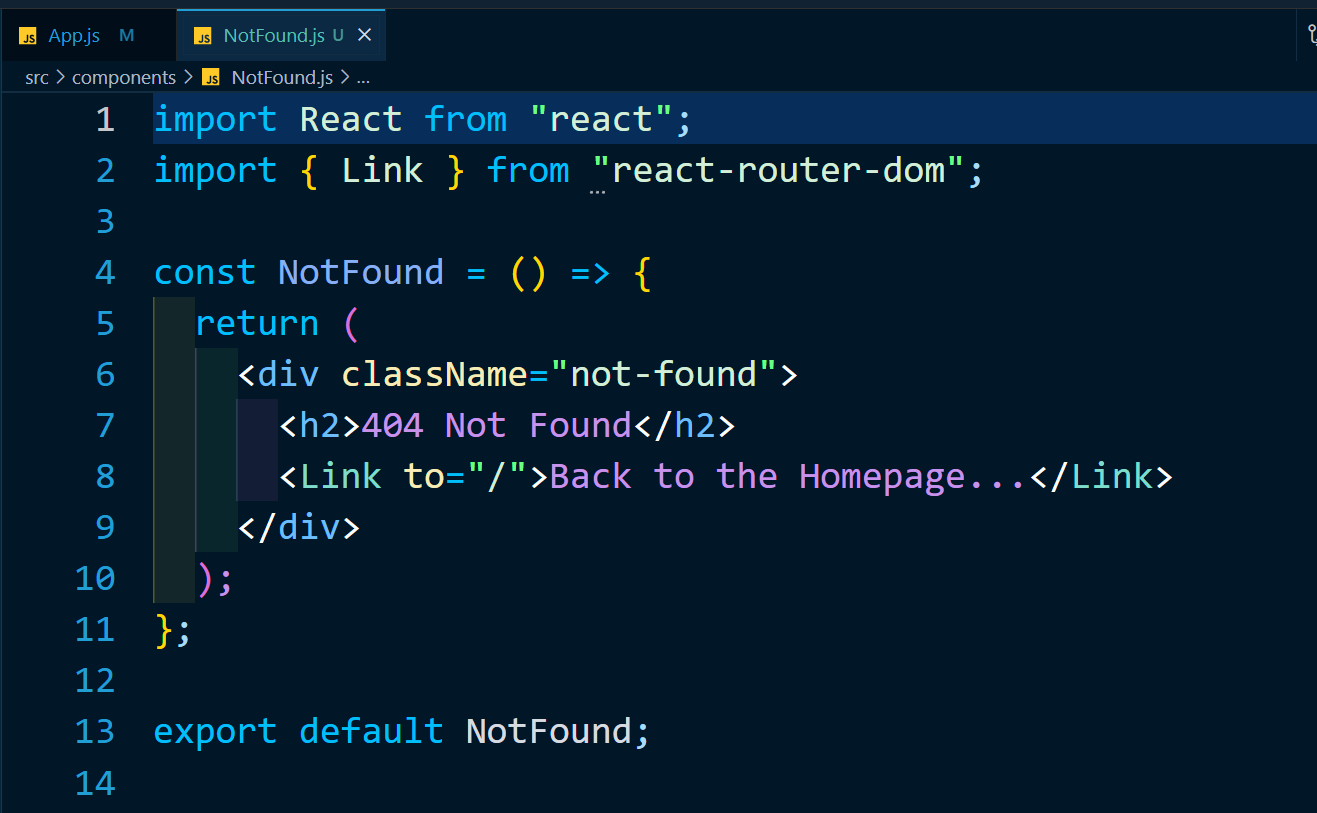Click line number 5 in the gutter
1317x813 pixels.
[x=105, y=324]
